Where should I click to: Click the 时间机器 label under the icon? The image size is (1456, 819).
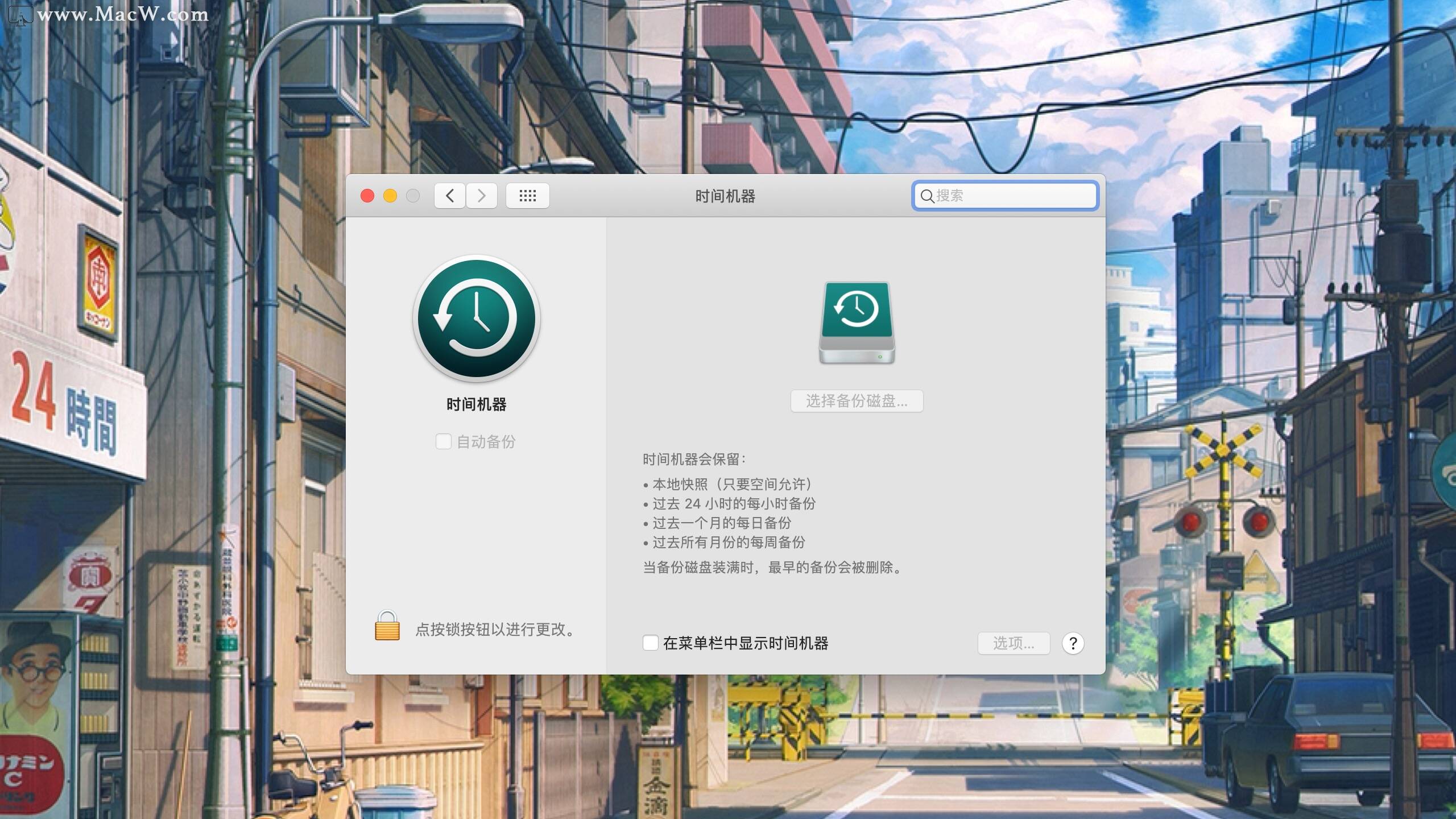tap(477, 404)
